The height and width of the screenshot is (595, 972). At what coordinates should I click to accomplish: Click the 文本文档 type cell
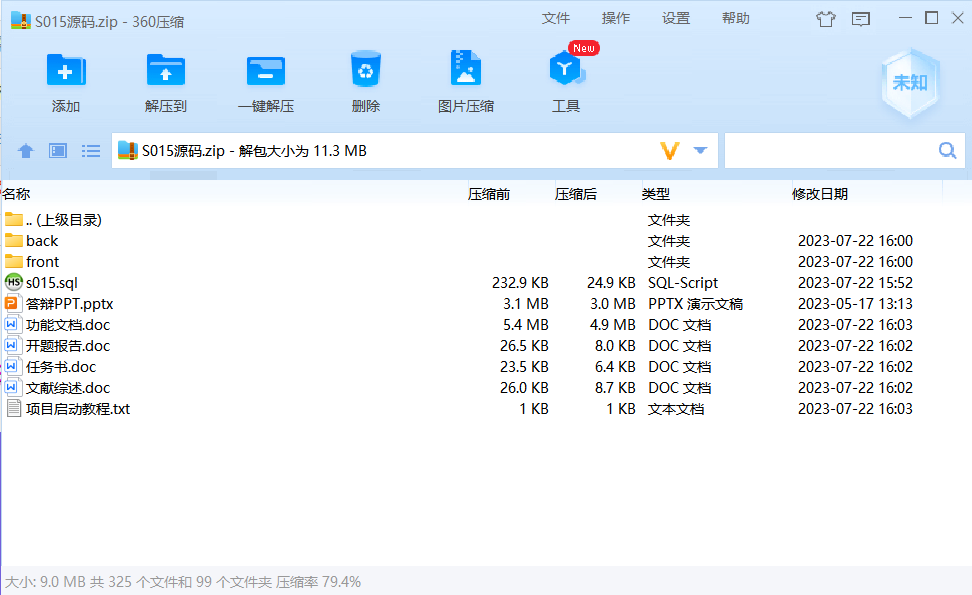click(676, 409)
